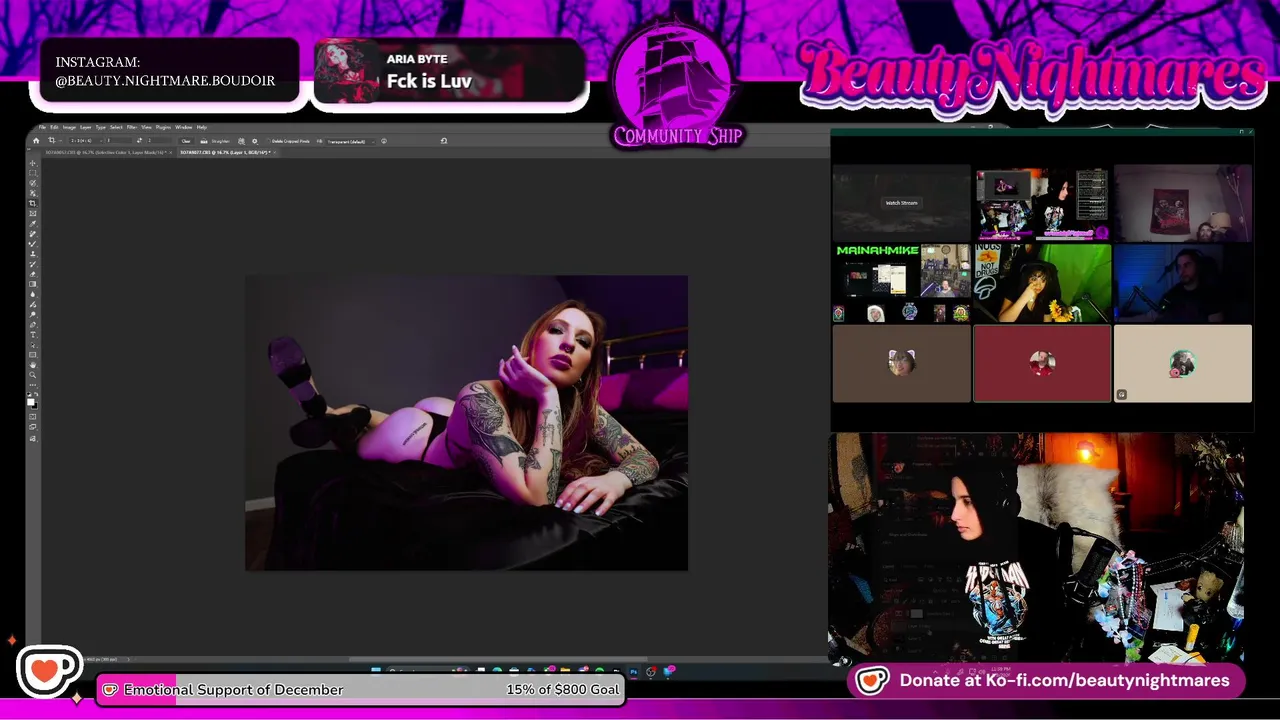Select the Object Selection tool
Viewport: 1280px width, 720px height.
(x=33, y=193)
